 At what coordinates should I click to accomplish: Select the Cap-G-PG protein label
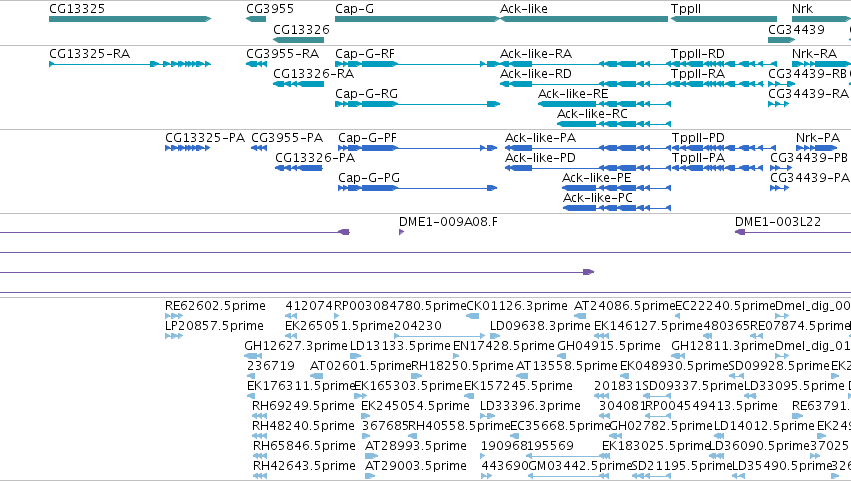[369, 178]
